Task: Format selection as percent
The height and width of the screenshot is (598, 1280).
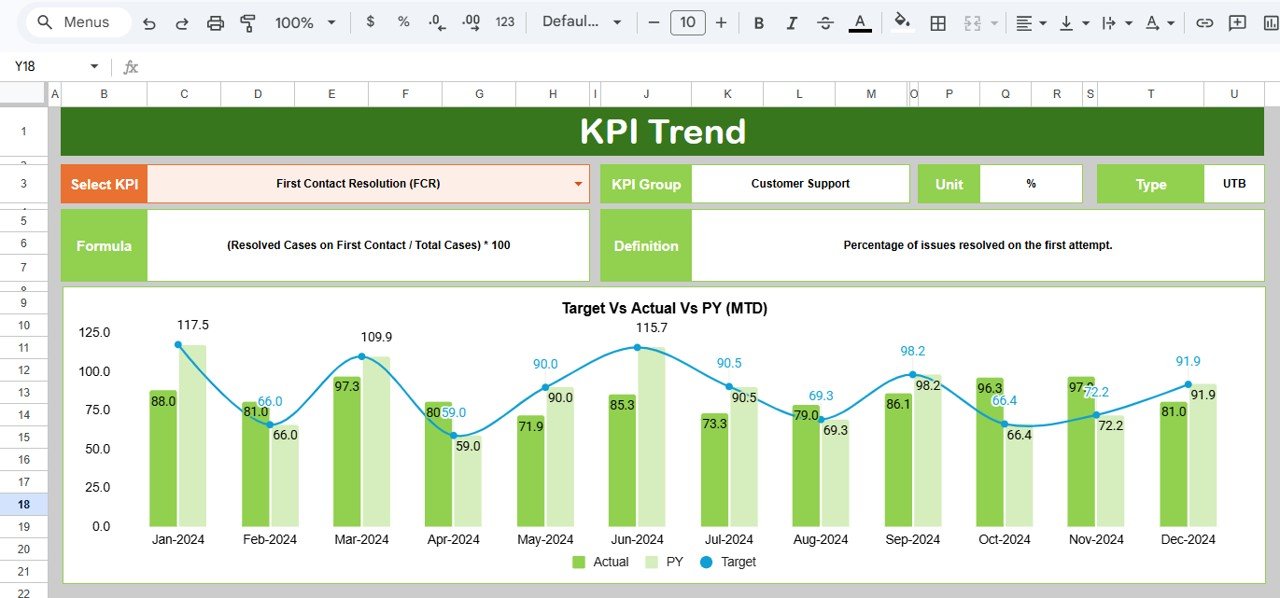Action: pos(403,22)
